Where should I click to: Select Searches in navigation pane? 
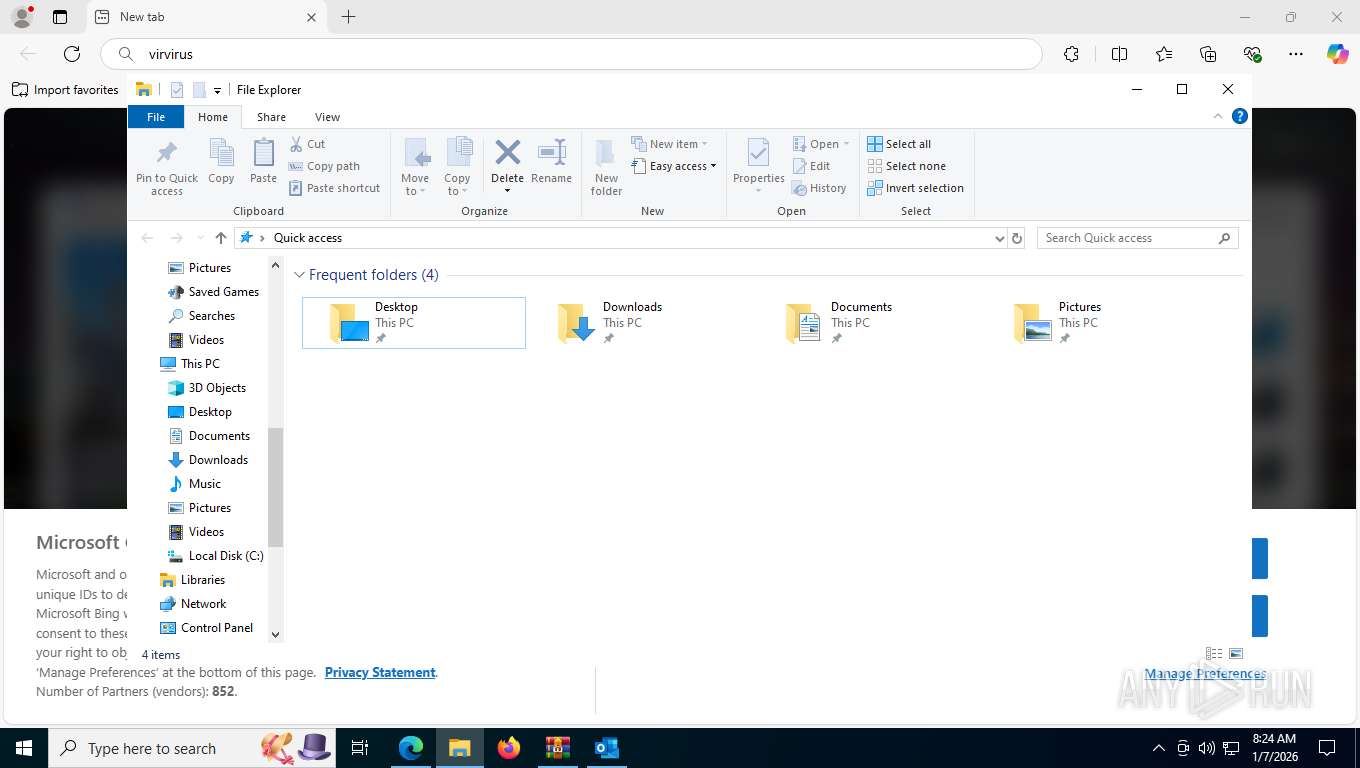[202, 316]
